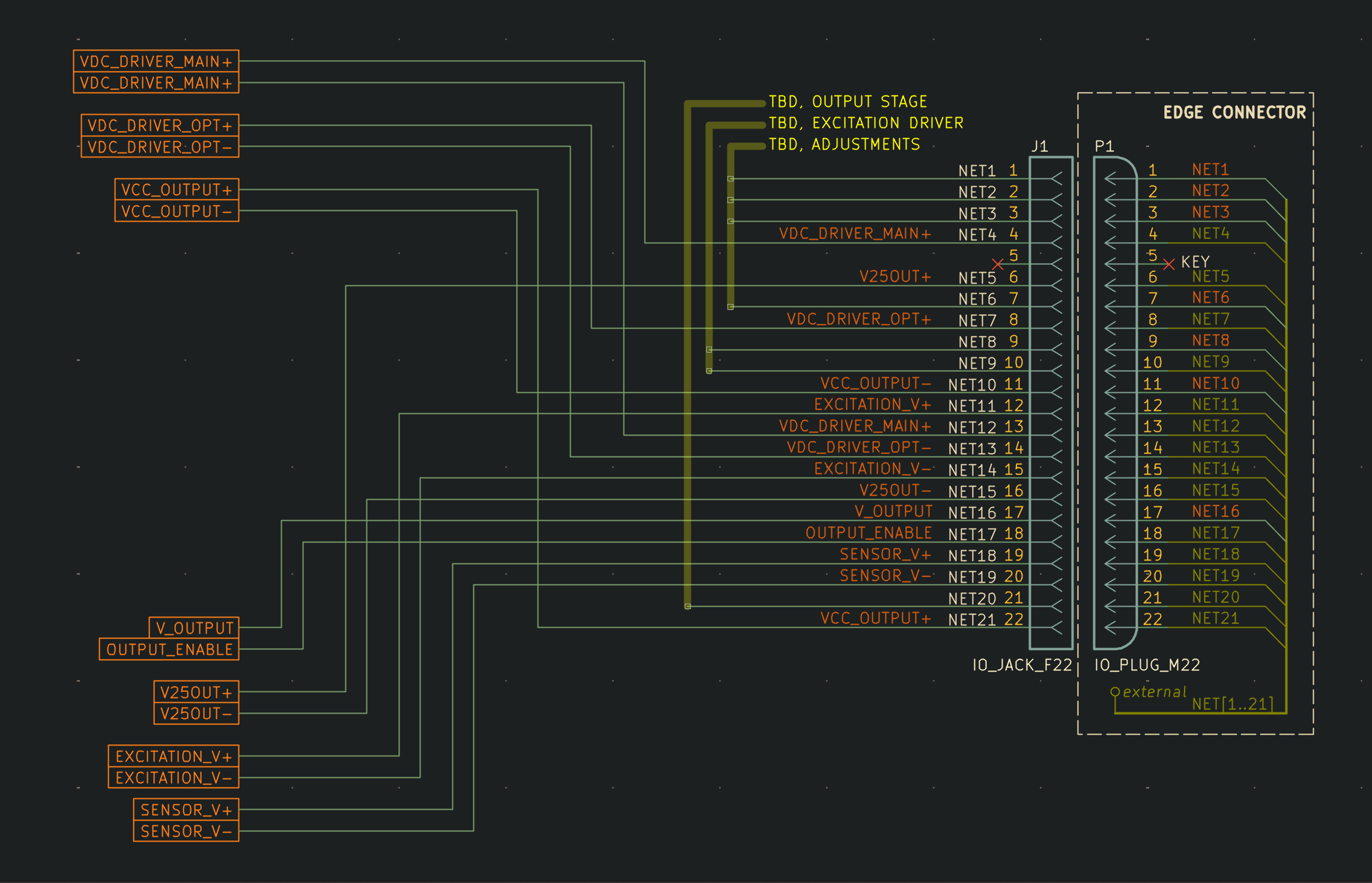This screenshot has width=1372, height=883.
Task: Select the IO_PLUG_M22 value text
Action: [x=1147, y=665]
